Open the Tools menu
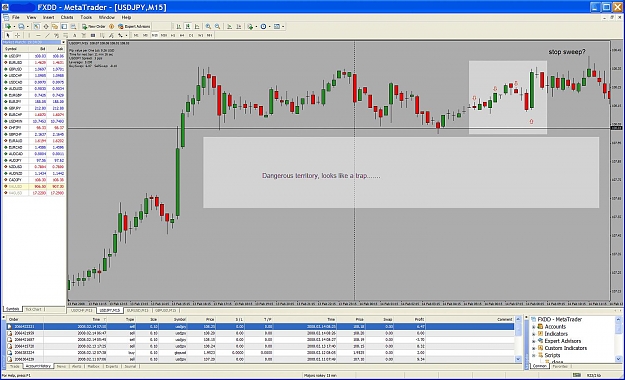The width and height of the screenshot is (625, 380). 86,18
